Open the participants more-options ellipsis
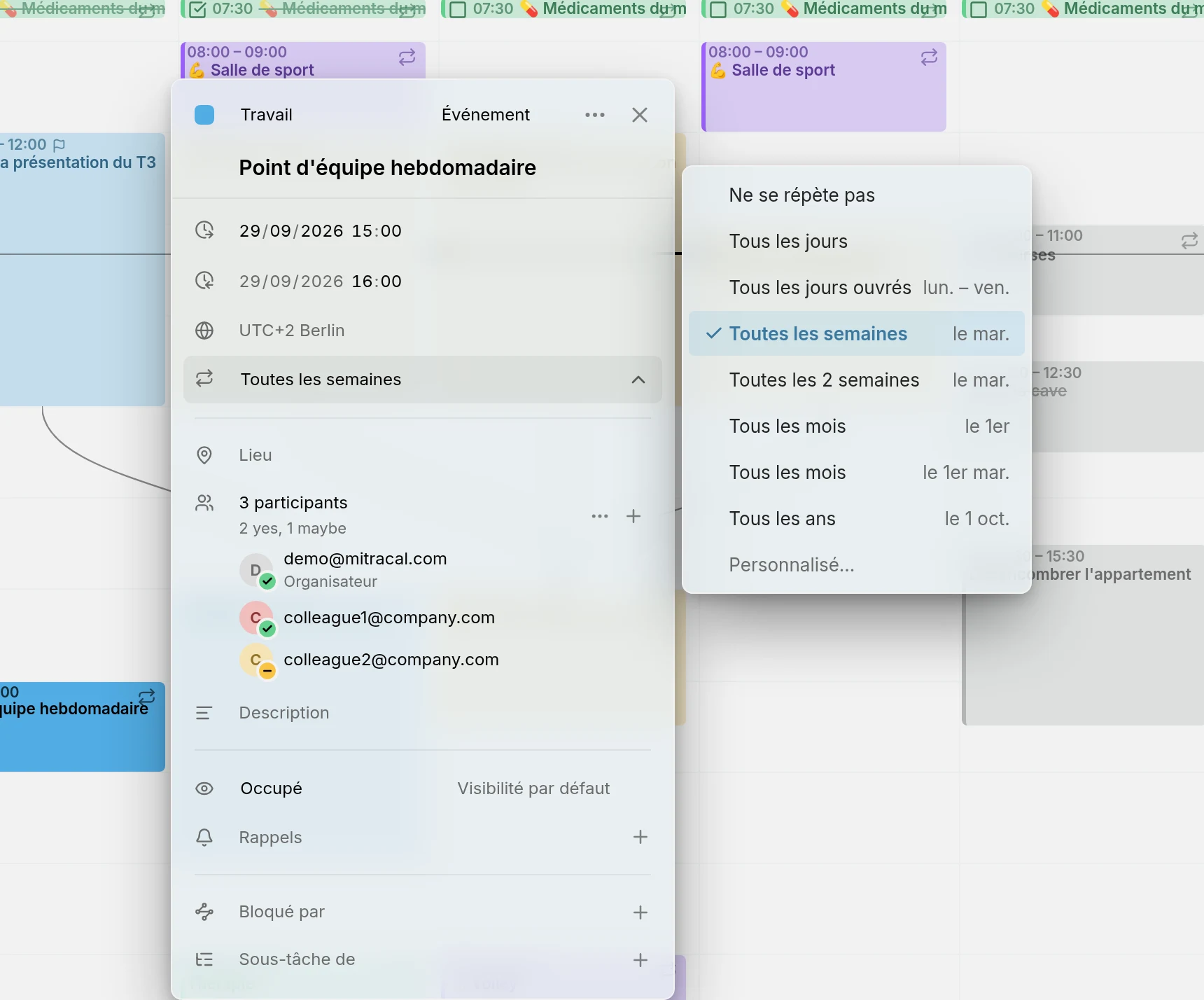This screenshot has height=1000, width=1204. (x=600, y=516)
